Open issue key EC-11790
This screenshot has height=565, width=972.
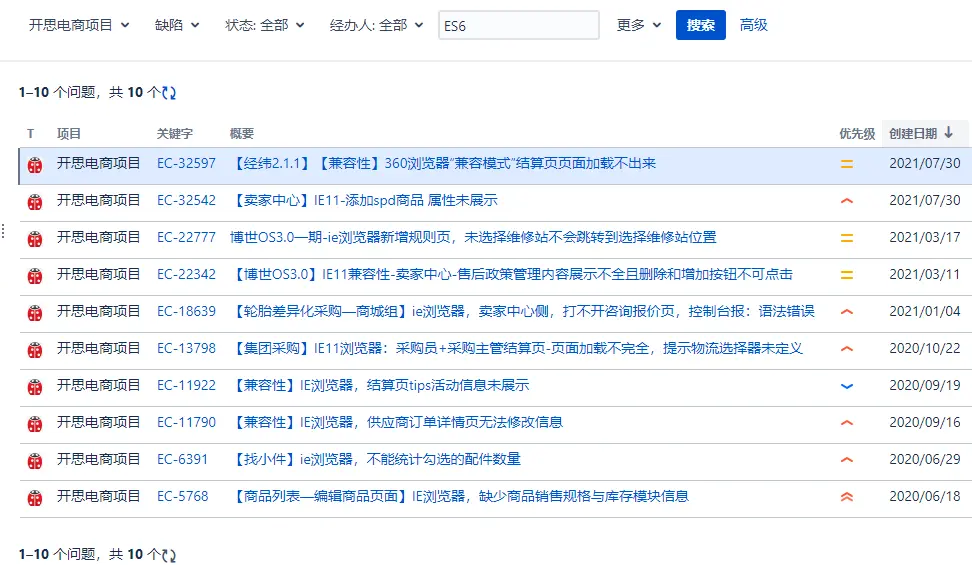click(x=186, y=422)
